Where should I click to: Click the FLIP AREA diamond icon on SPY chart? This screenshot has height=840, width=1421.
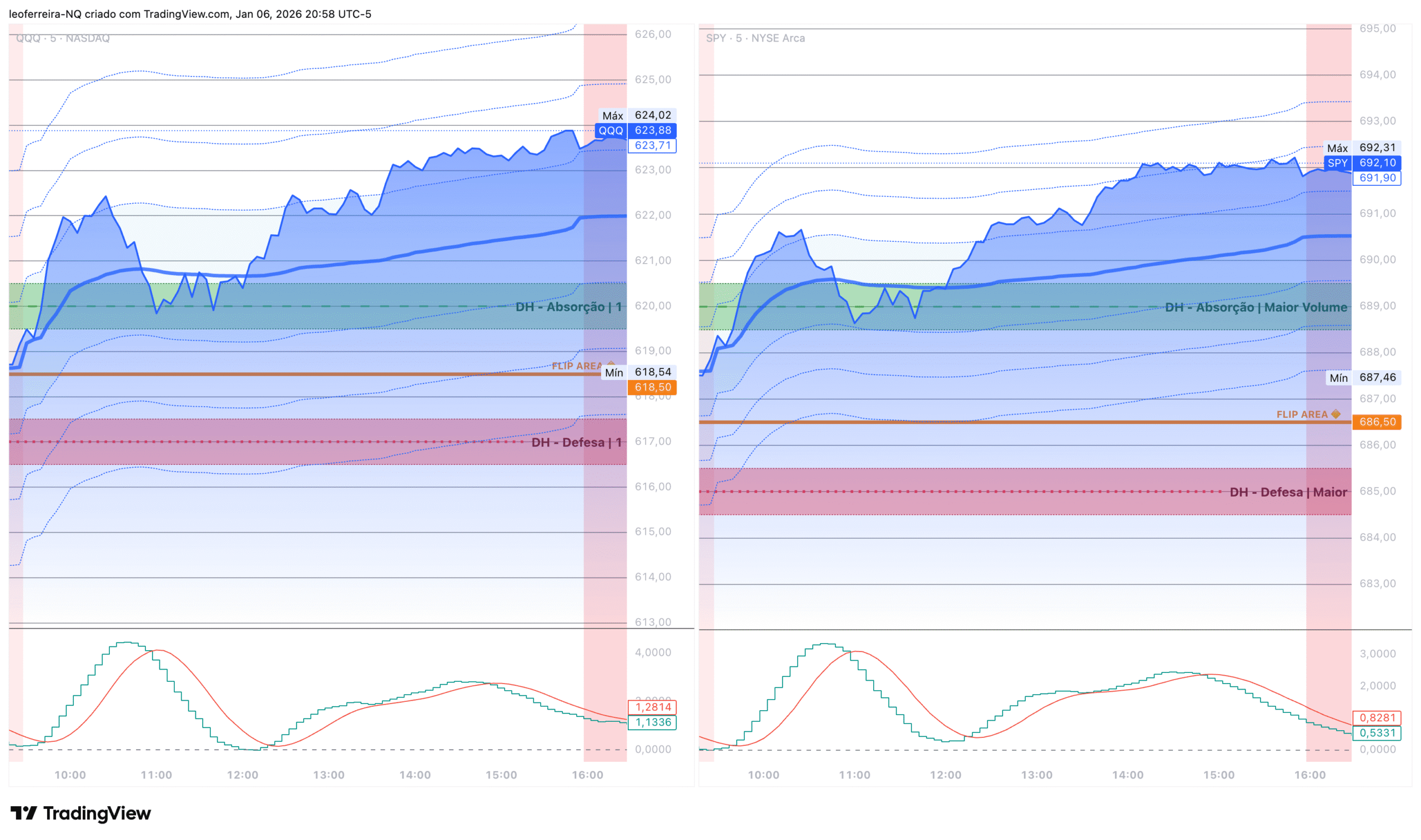coord(1336,414)
